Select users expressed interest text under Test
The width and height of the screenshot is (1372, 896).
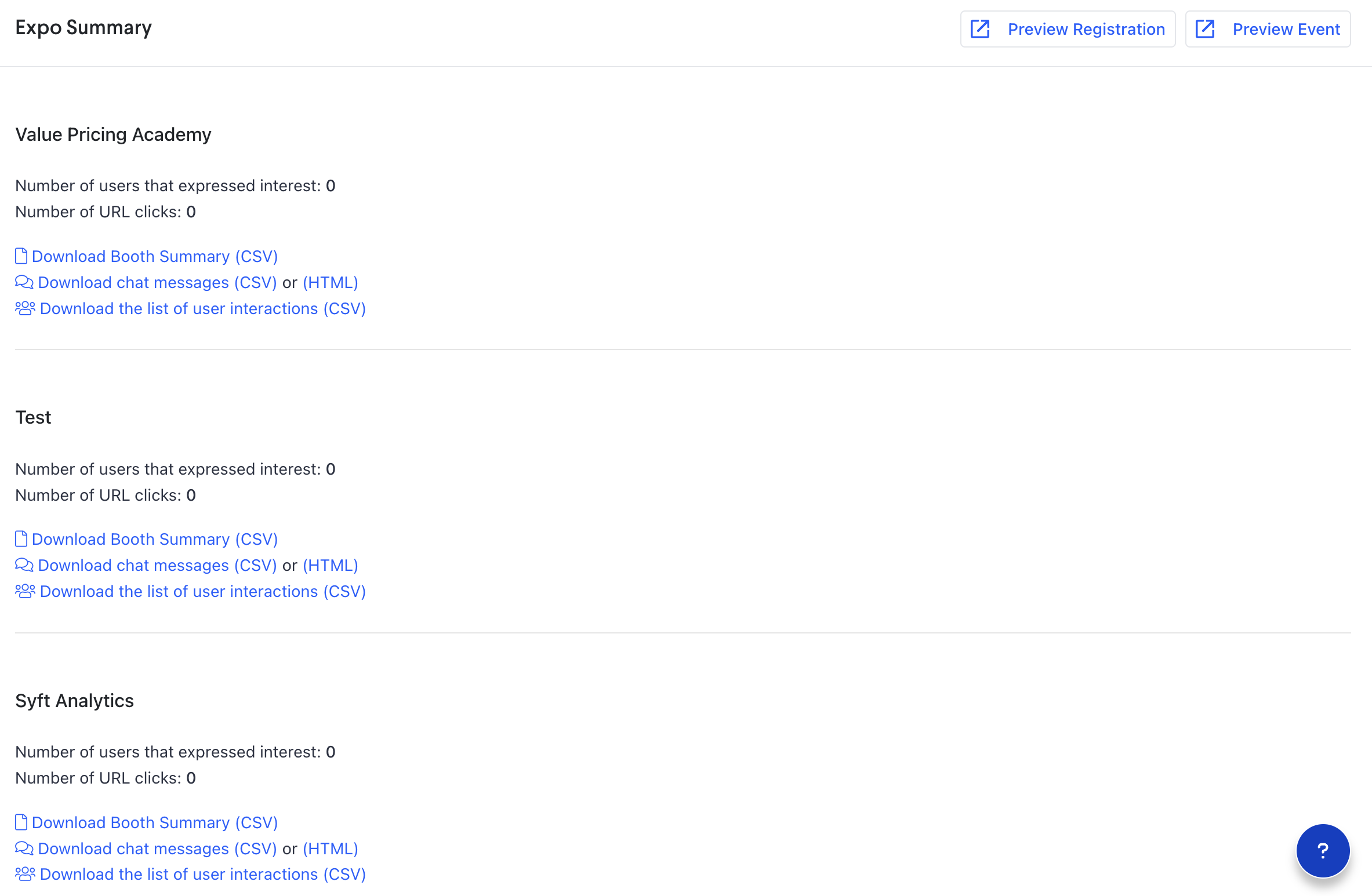click(175, 469)
